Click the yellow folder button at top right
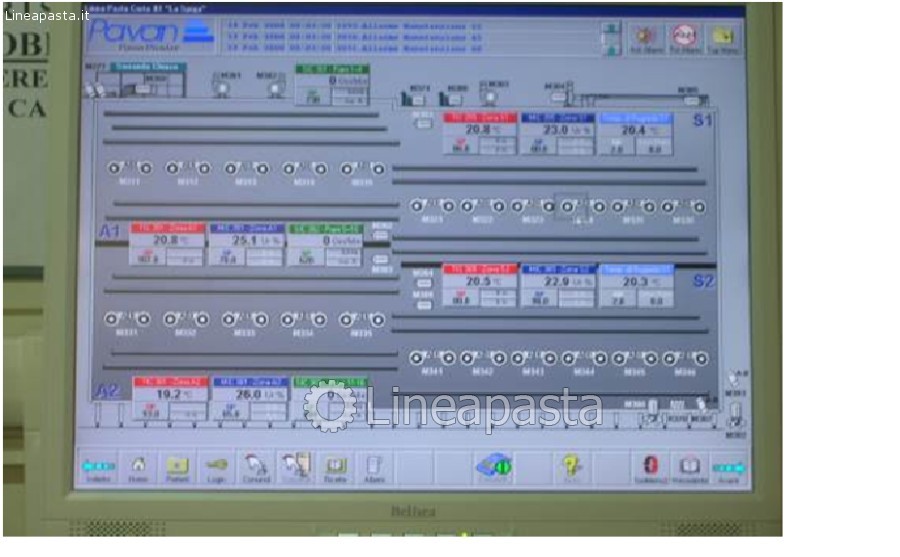The height and width of the screenshot is (557, 900). point(722,37)
